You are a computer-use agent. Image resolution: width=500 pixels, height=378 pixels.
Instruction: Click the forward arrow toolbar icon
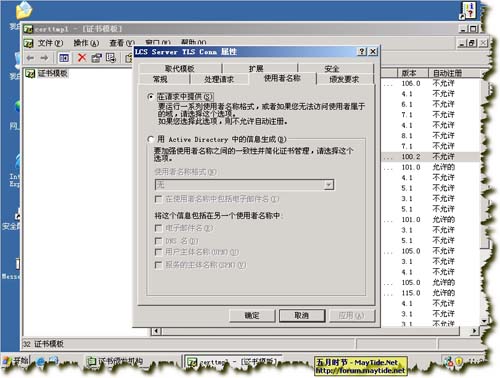coord(44,58)
